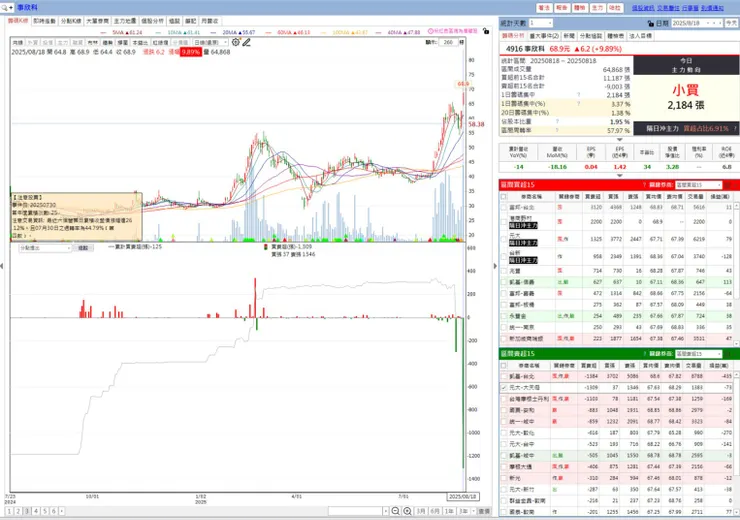The height and width of the screenshot is (520, 740).
Task: Click the chart bar count field showing 260
Action: (x=448, y=42)
